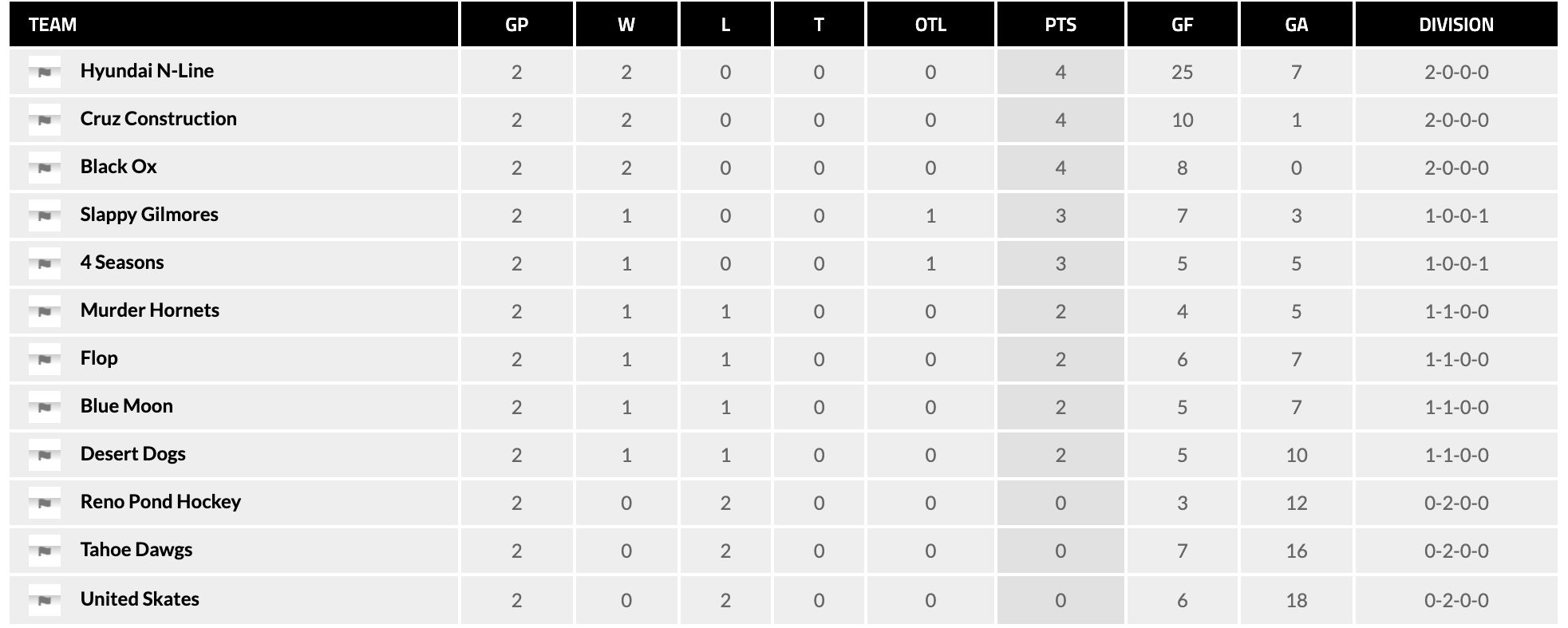Image resolution: width=1568 pixels, height=628 pixels.
Task: Open the Hyundai N-Line team page
Action: point(147,71)
